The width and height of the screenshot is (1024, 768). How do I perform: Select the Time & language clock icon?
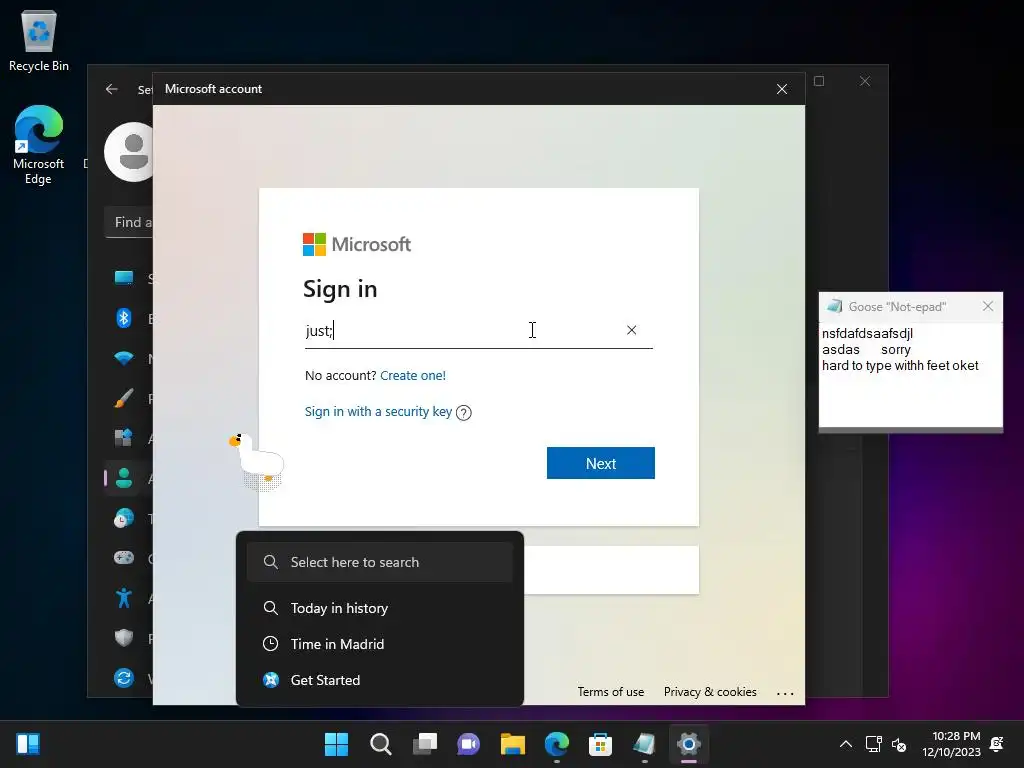click(123, 518)
